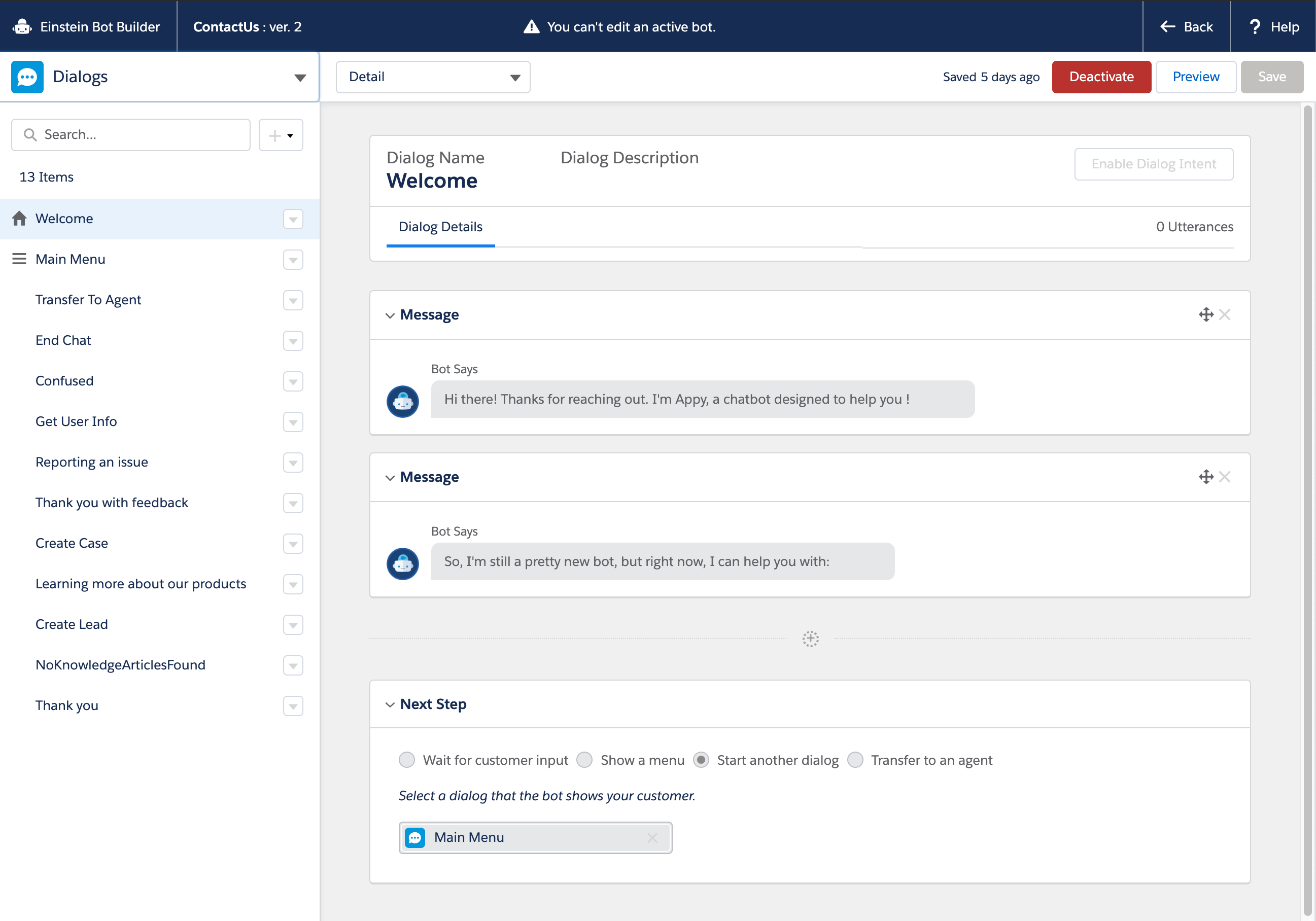
Task: Click move handle on first Message block
Action: (1206, 314)
